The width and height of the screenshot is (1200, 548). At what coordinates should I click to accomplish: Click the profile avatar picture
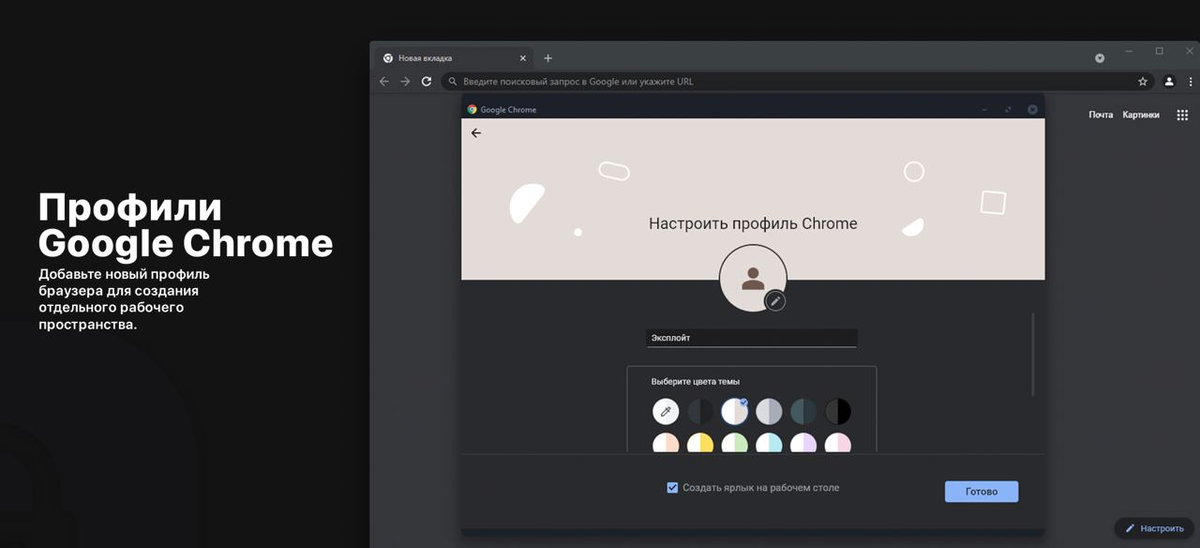(x=753, y=278)
